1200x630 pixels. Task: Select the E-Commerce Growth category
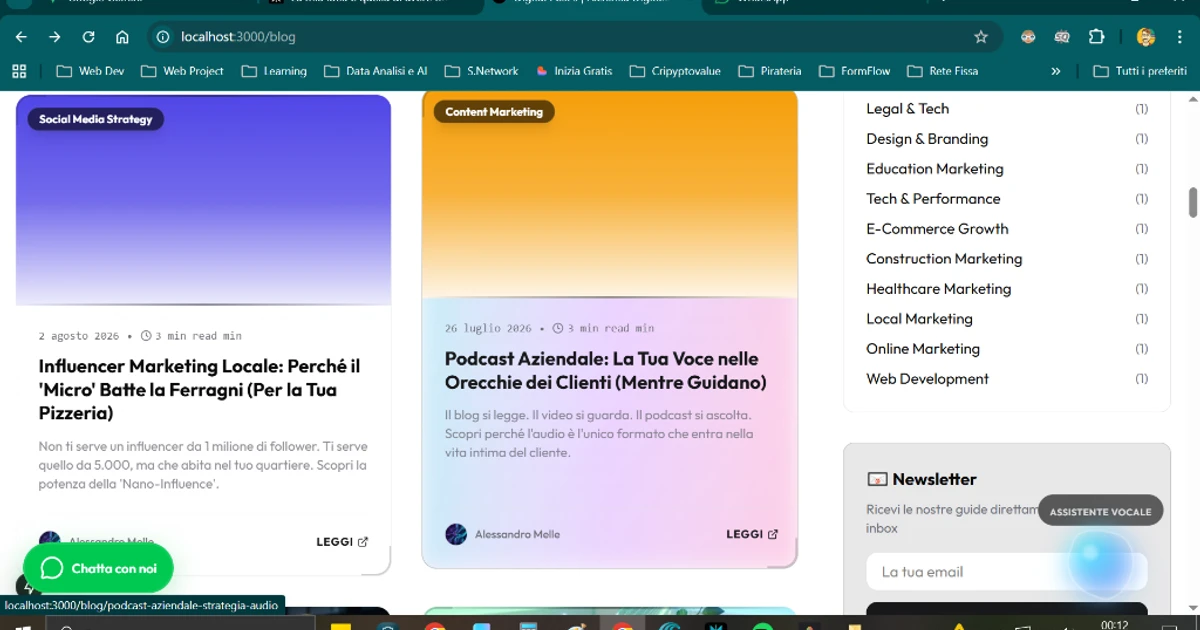[937, 229]
